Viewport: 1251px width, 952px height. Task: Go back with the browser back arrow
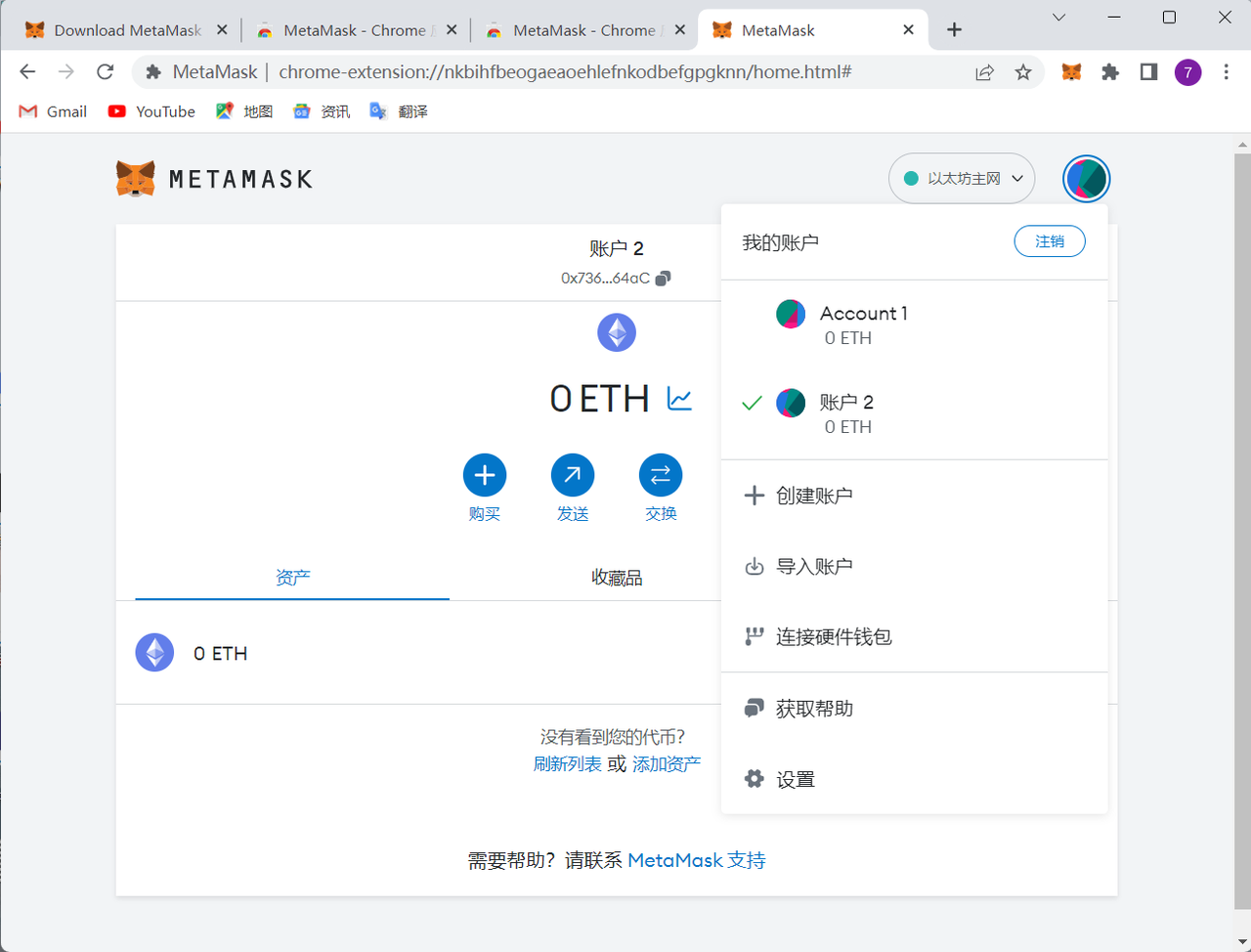pyautogui.click(x=27, y=71)
